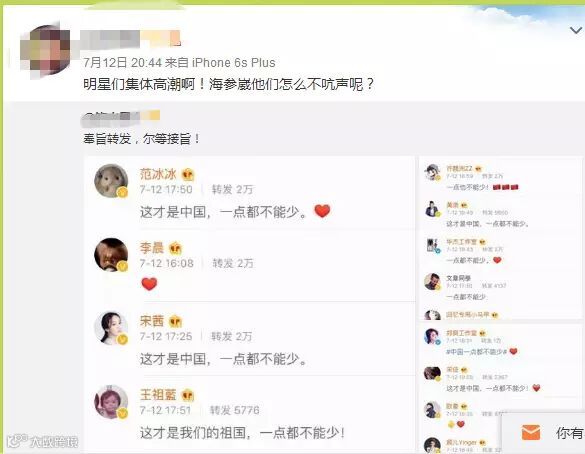Expand the post options chevron at top right
The height and width of the screenshot is (454, 585).
[576, 30]
